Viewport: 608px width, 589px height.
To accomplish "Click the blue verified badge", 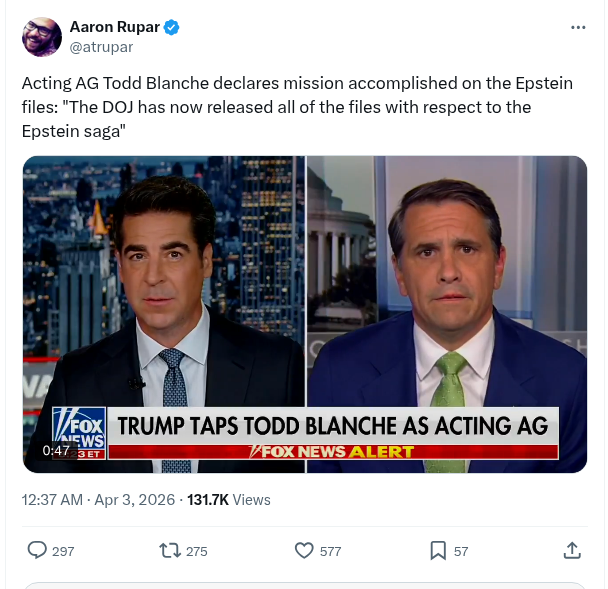I will 172,27.
